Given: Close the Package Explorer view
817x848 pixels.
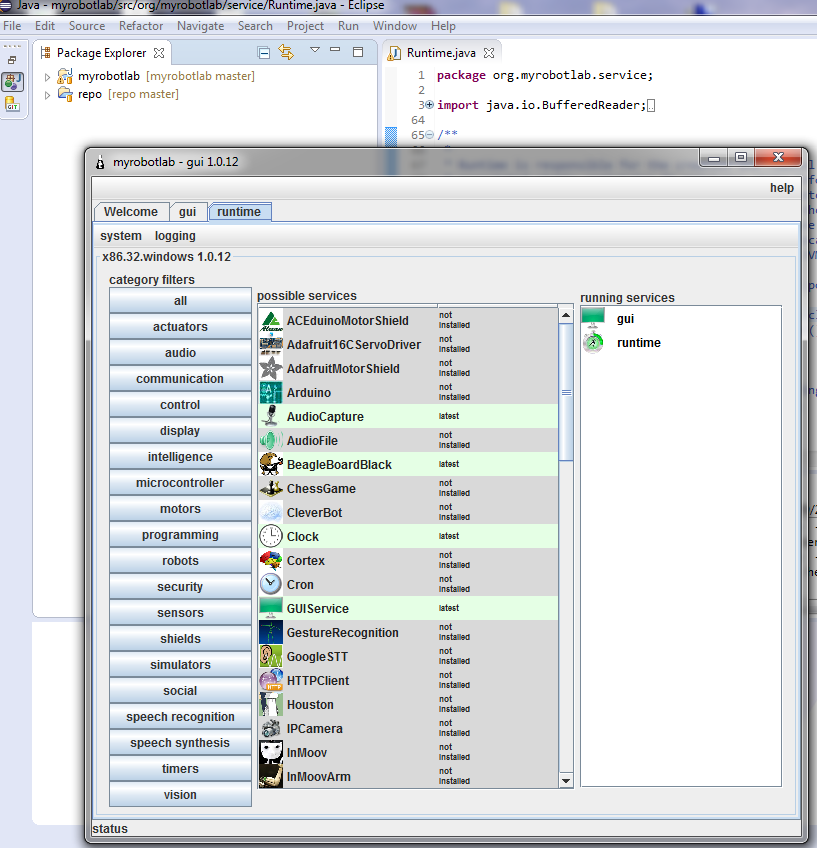Looking at the screenshot, I should click(159, 53).
